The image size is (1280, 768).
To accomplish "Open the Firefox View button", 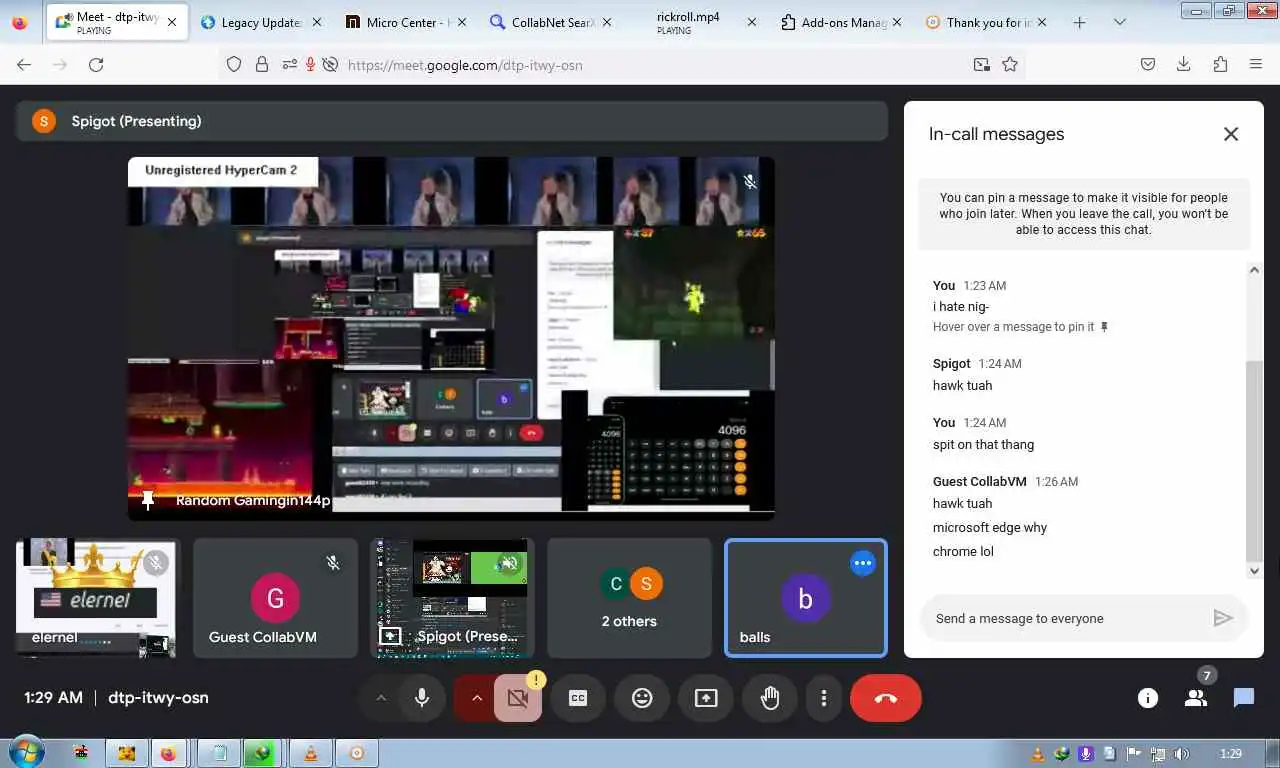I will tap(20, 22).
